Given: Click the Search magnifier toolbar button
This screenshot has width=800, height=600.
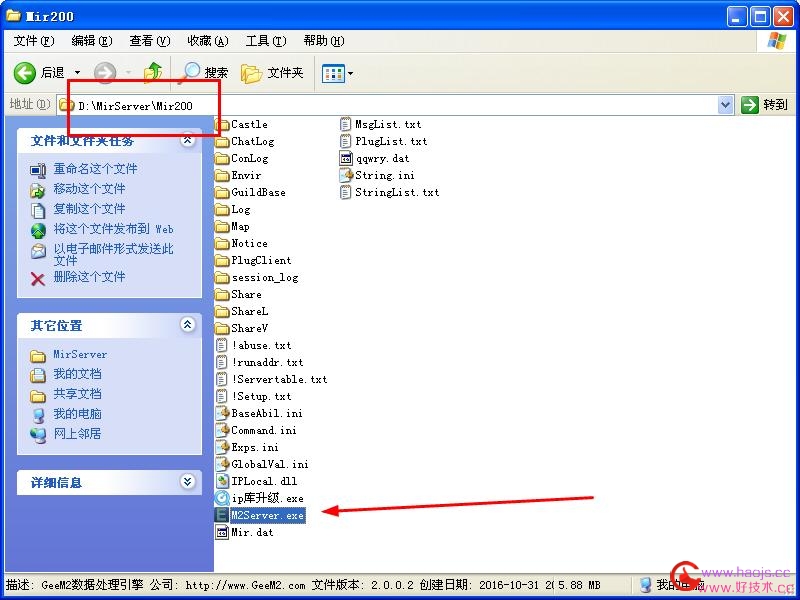Looking at the screenshot, I should tap(205, 73).
